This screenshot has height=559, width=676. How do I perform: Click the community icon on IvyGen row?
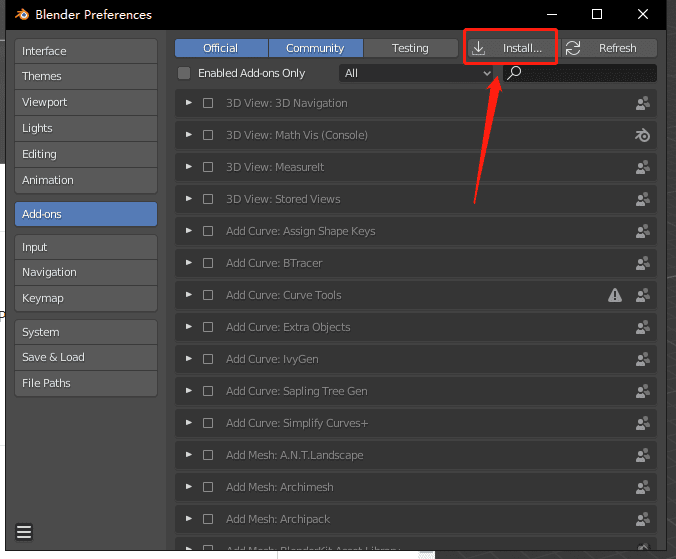(x=643, y=359)
